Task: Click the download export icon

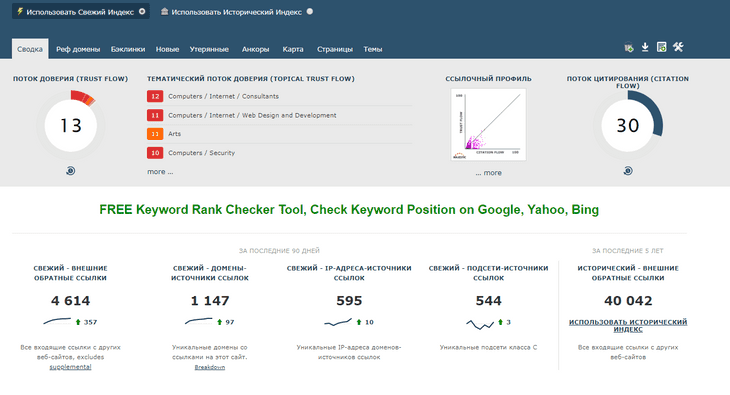Action: click(645, 47)
